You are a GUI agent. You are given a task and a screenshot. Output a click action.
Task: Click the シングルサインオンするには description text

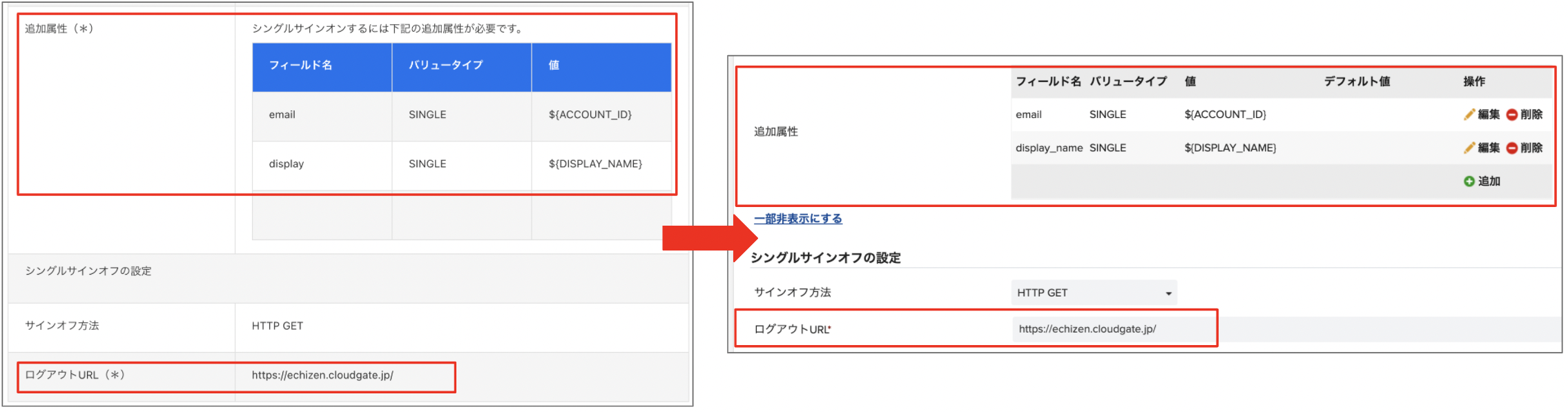point(388,28)
